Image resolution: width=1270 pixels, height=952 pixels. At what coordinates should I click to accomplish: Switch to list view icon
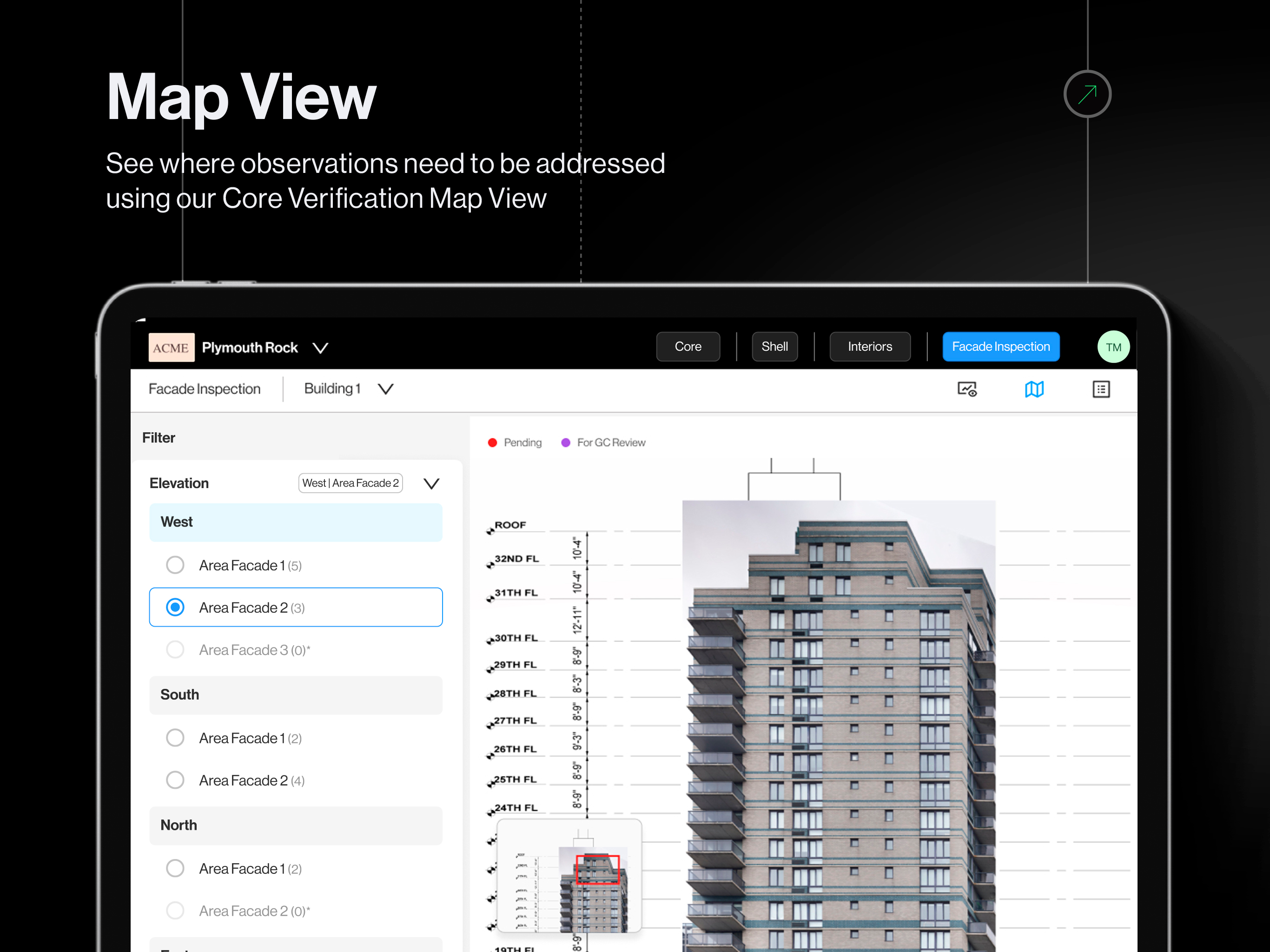tap(1101, 389)
